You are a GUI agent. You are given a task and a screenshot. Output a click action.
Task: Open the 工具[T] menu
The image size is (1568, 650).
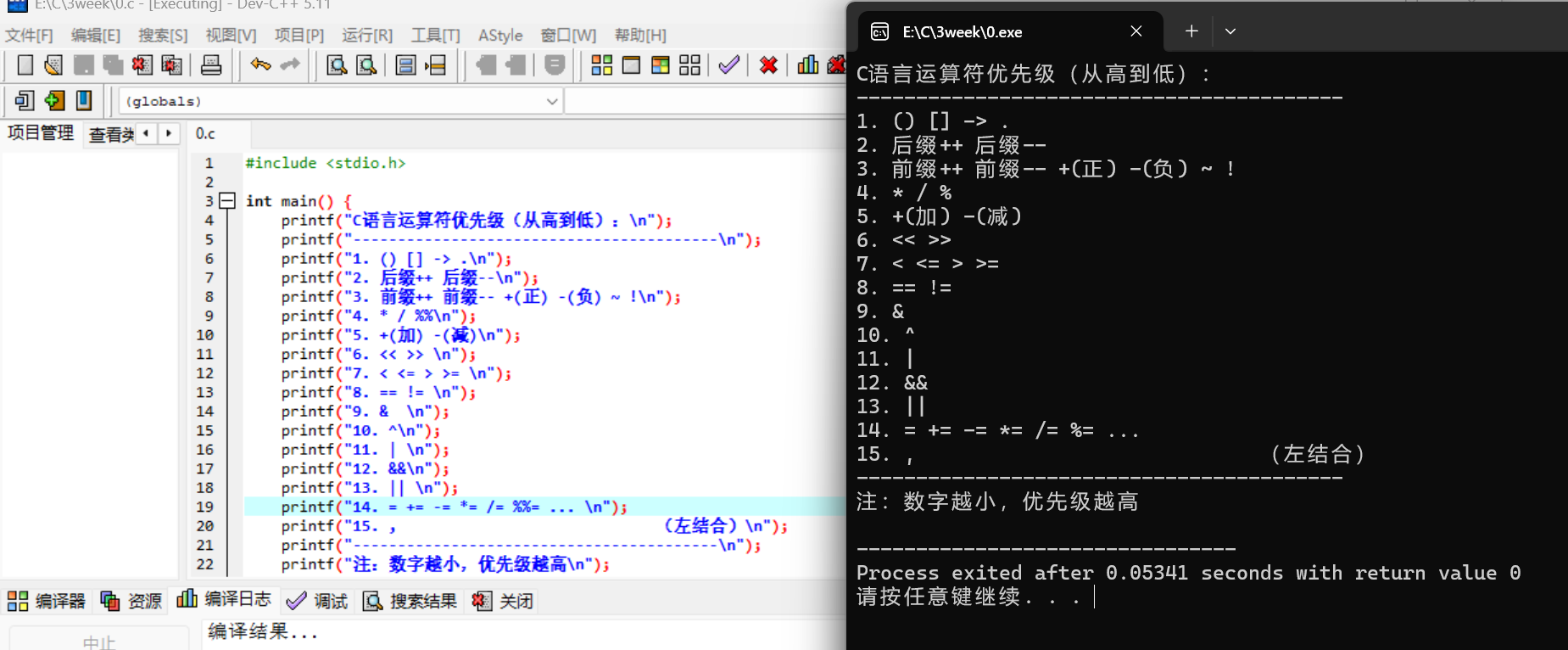pos(436,36)
